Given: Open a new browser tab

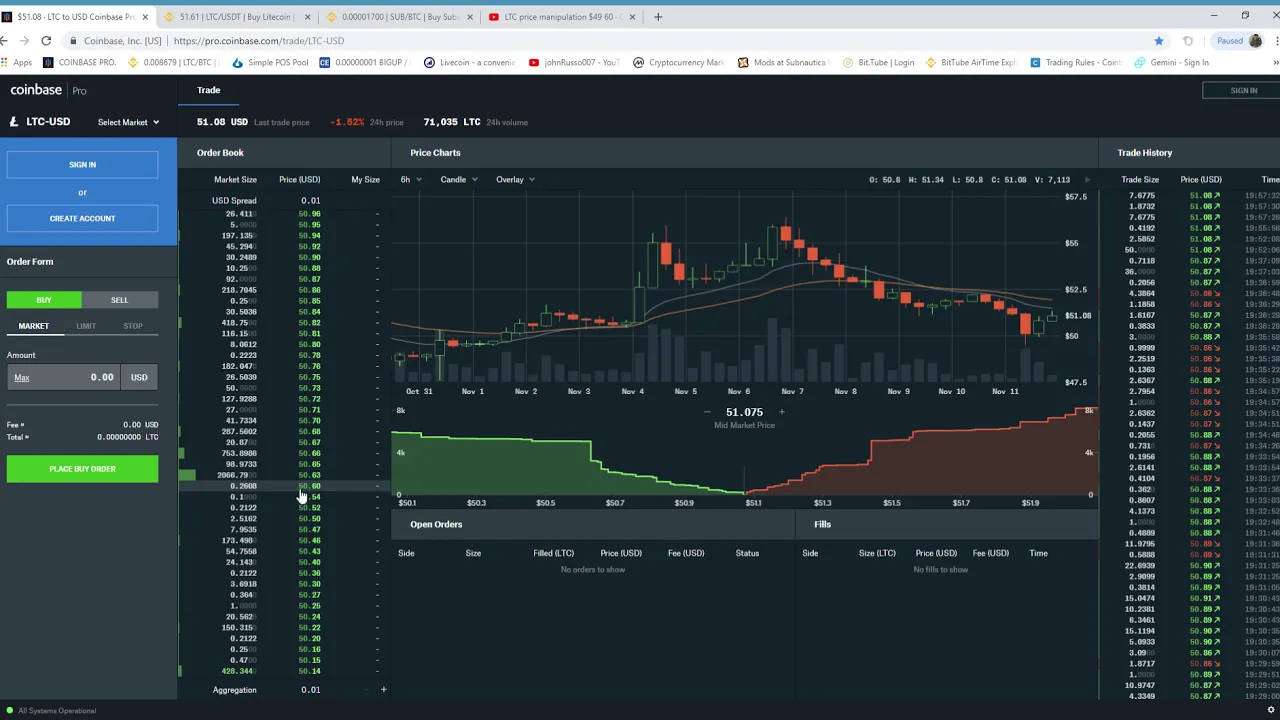Looking at the screenshot, I should (658, 17).
